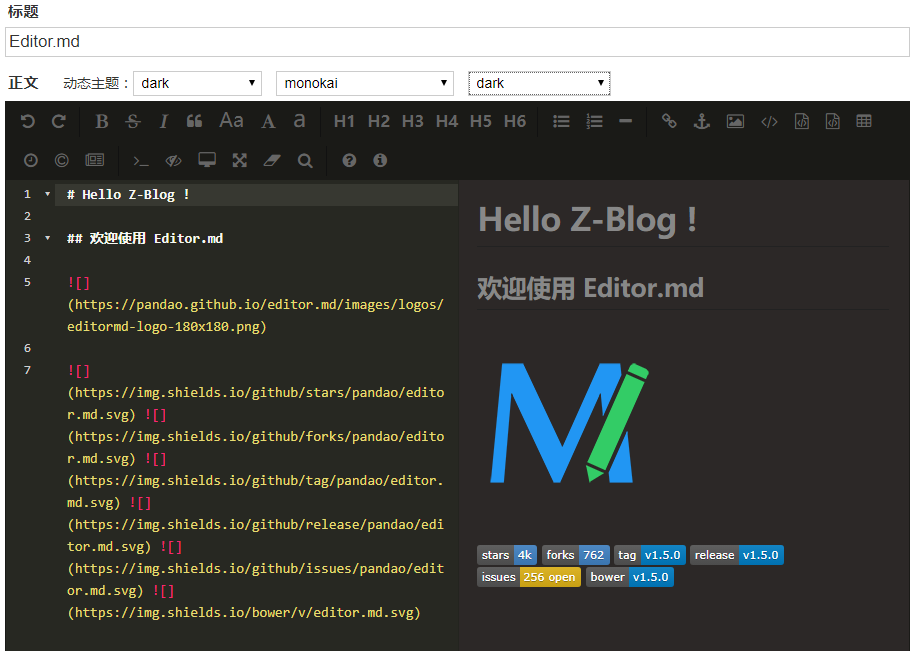Click the bower v1.5.0 badge
This screenshot has width=923, height=651.
click(630, 577)
